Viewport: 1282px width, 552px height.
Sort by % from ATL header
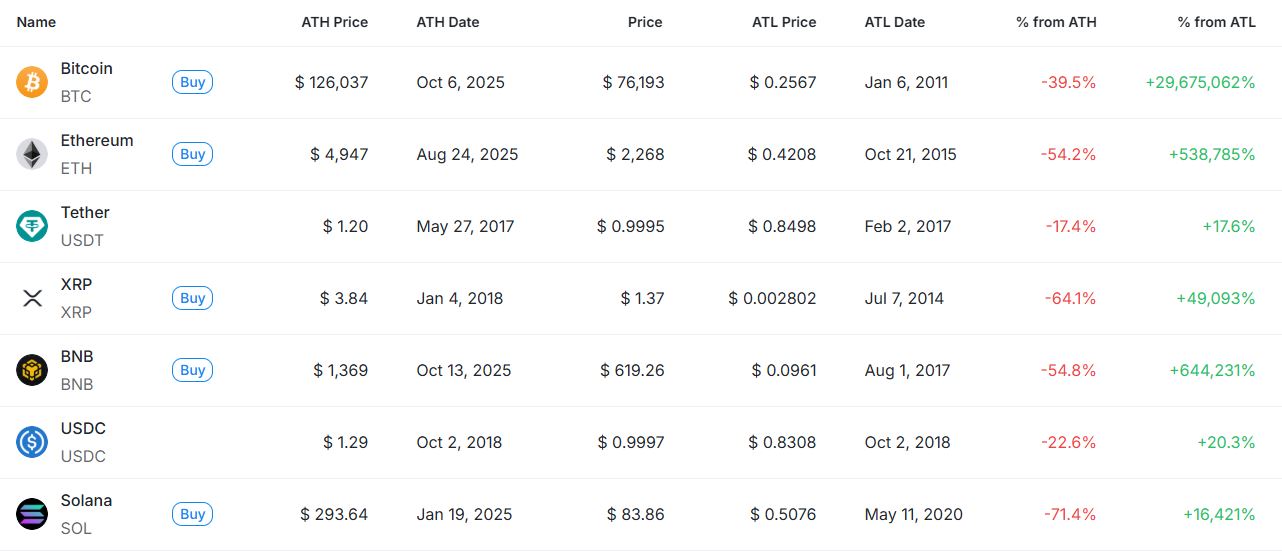(x=1216, y=22)
